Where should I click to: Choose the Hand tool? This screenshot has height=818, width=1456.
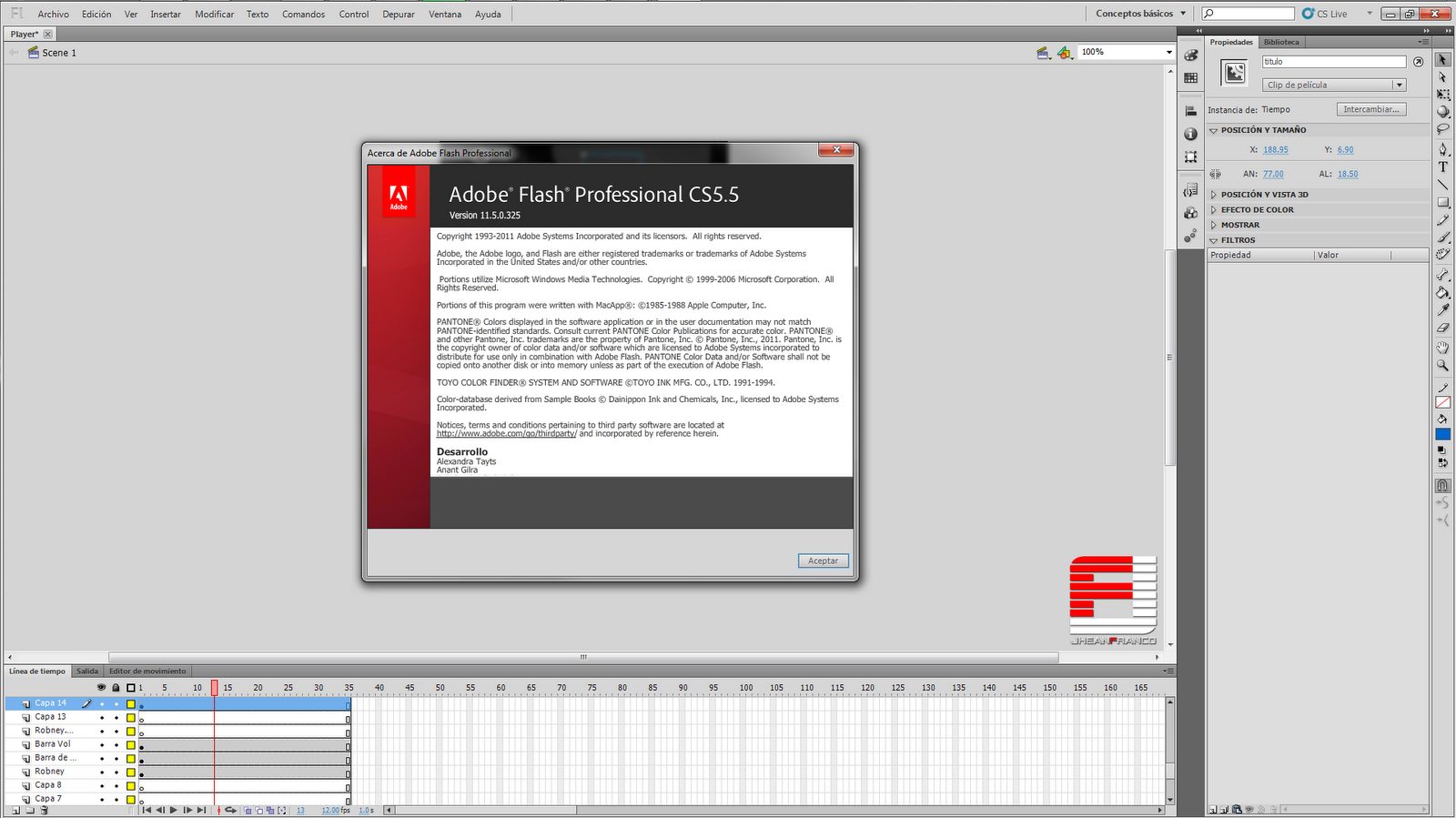pos(1442,348)
